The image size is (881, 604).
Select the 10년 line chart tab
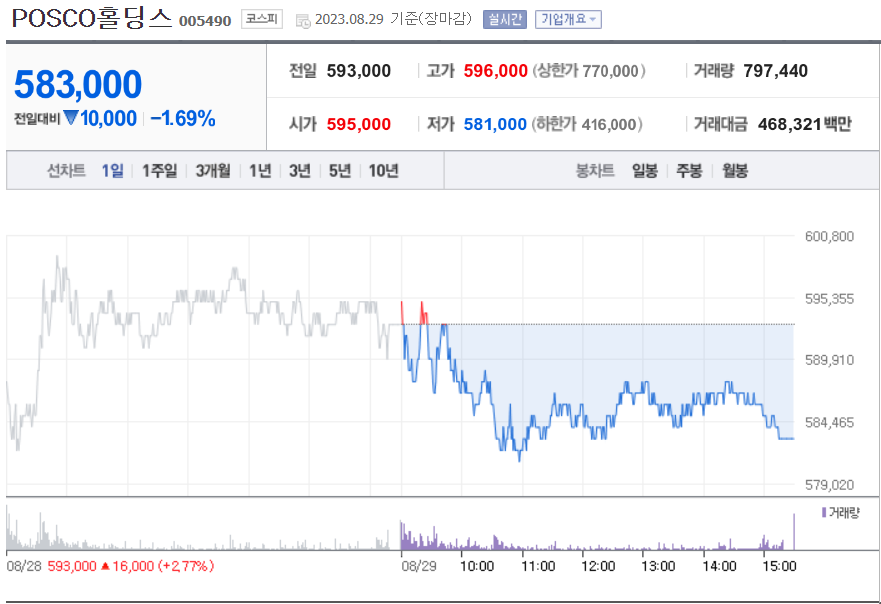[384, 170]
